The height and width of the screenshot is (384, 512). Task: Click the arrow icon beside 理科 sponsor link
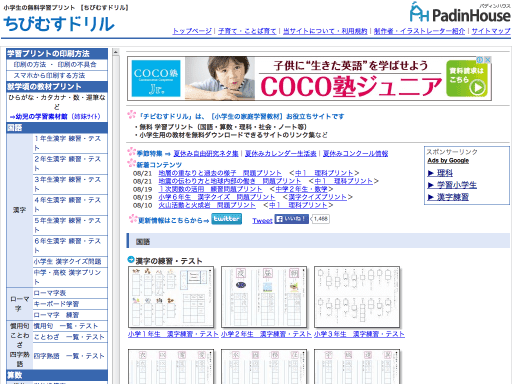click(431, 173)
